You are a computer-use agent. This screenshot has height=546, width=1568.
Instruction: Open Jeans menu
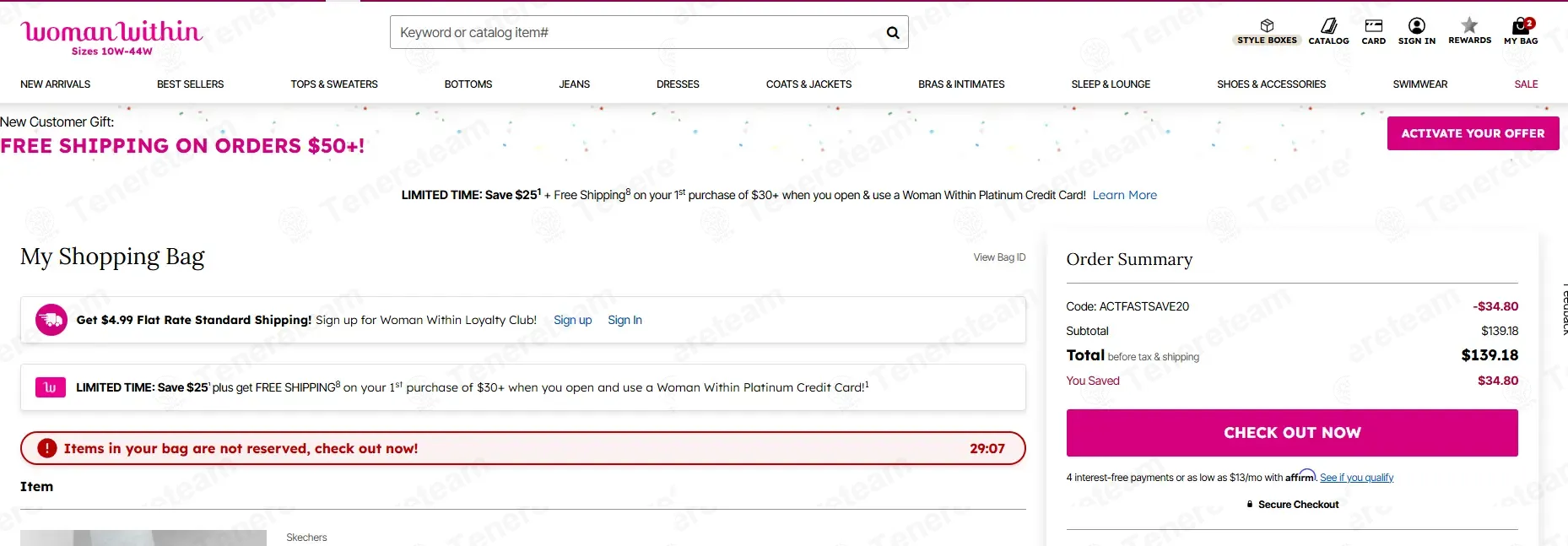coord(574,84)
